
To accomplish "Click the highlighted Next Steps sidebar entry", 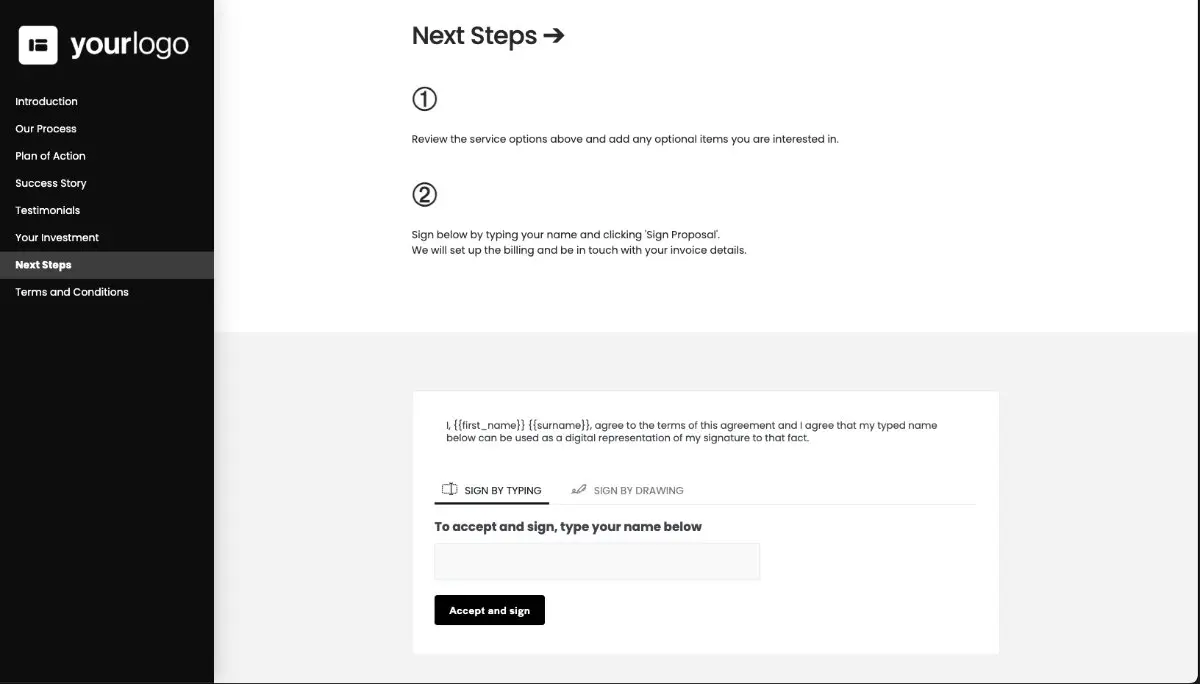I will [43, 264].
